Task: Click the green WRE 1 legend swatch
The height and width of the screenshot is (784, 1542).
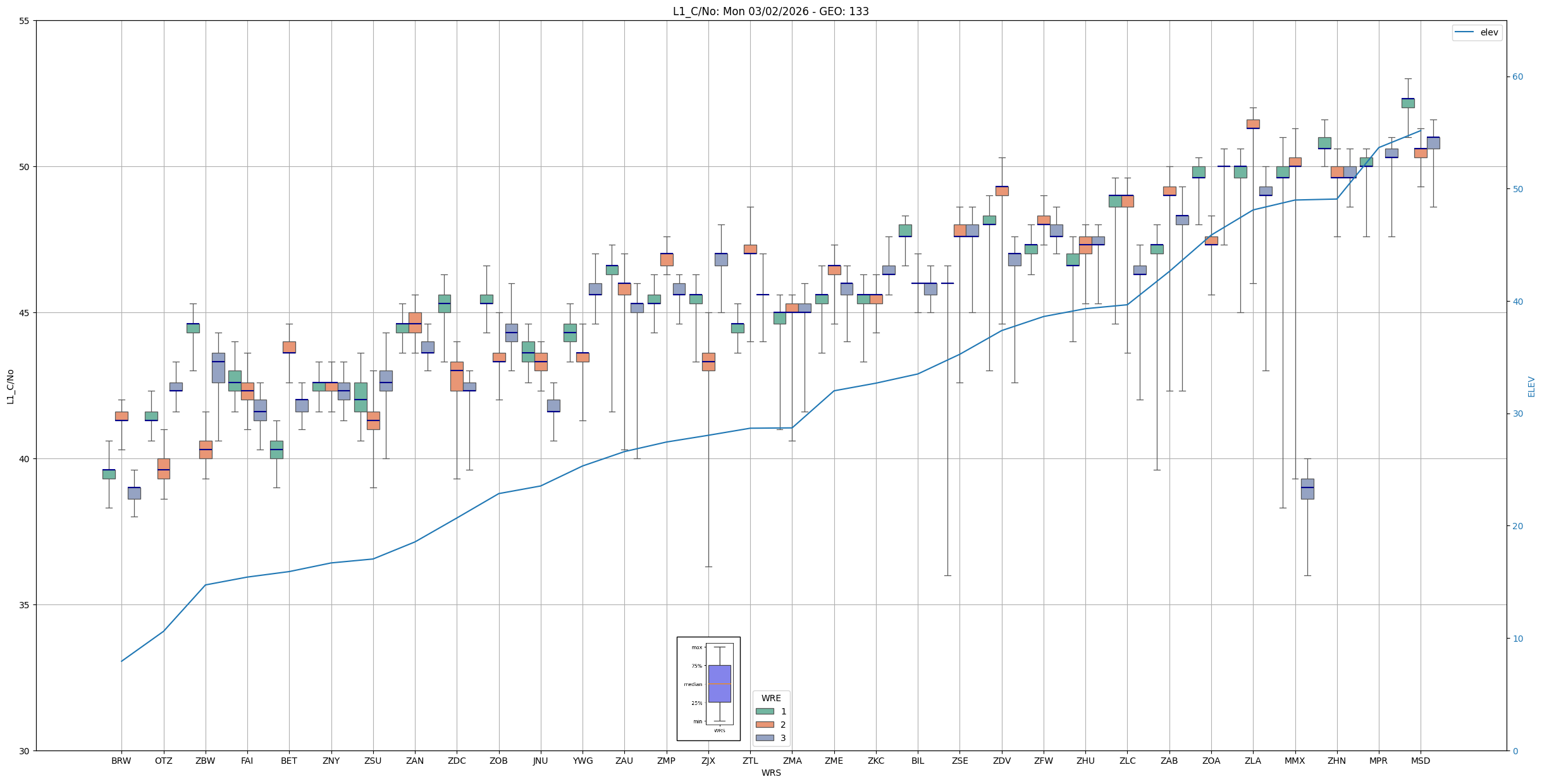Action: coord(765,711)
